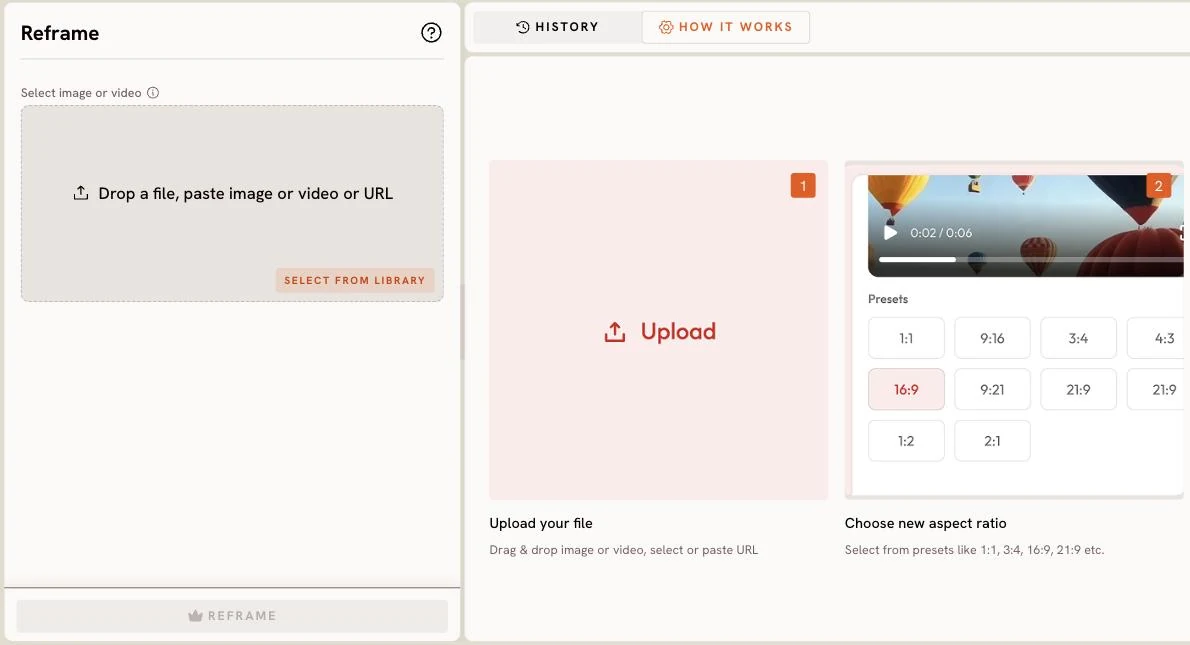Select the 1:2 aspect ratio preset
Screen dimensions: 1190x645
pos(906,441)
